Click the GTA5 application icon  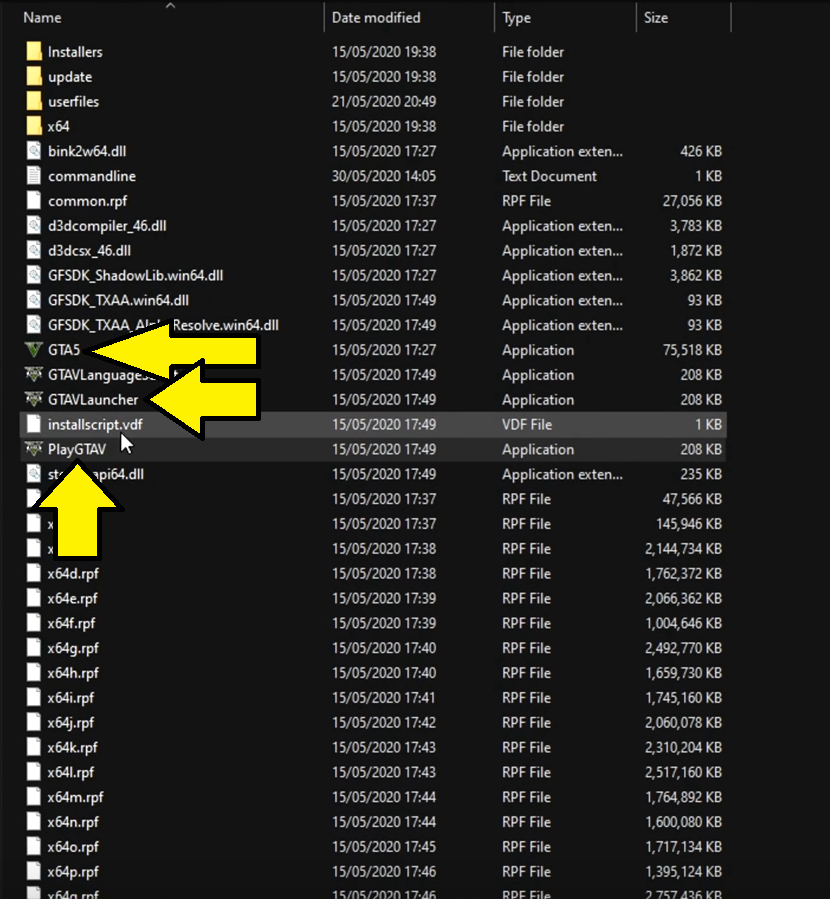coord(34,350)
